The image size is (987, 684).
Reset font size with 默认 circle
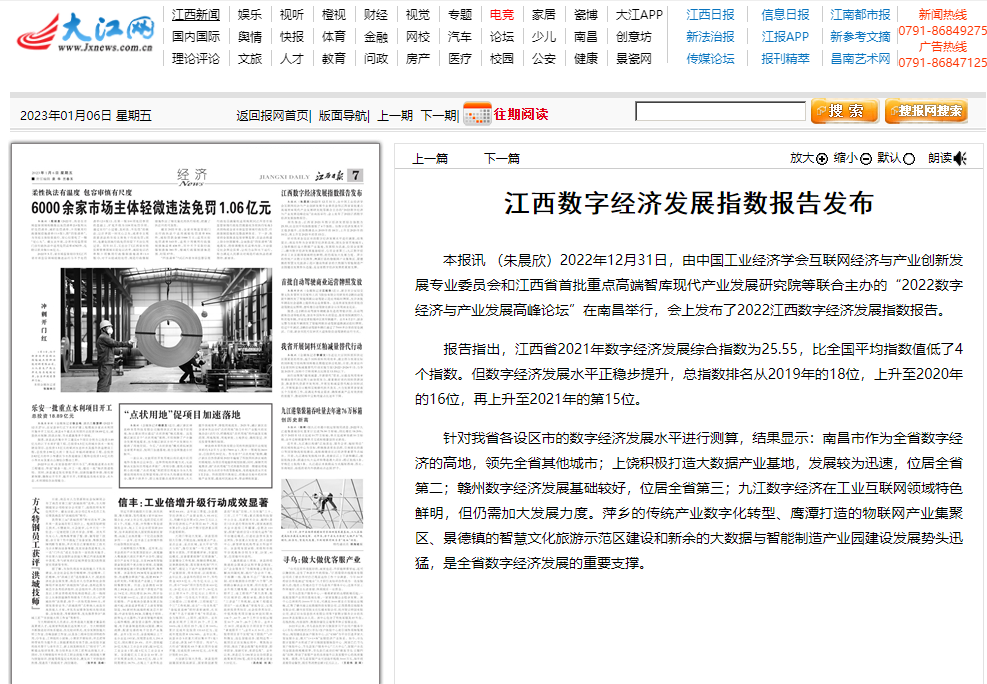(x=910, y=159)
